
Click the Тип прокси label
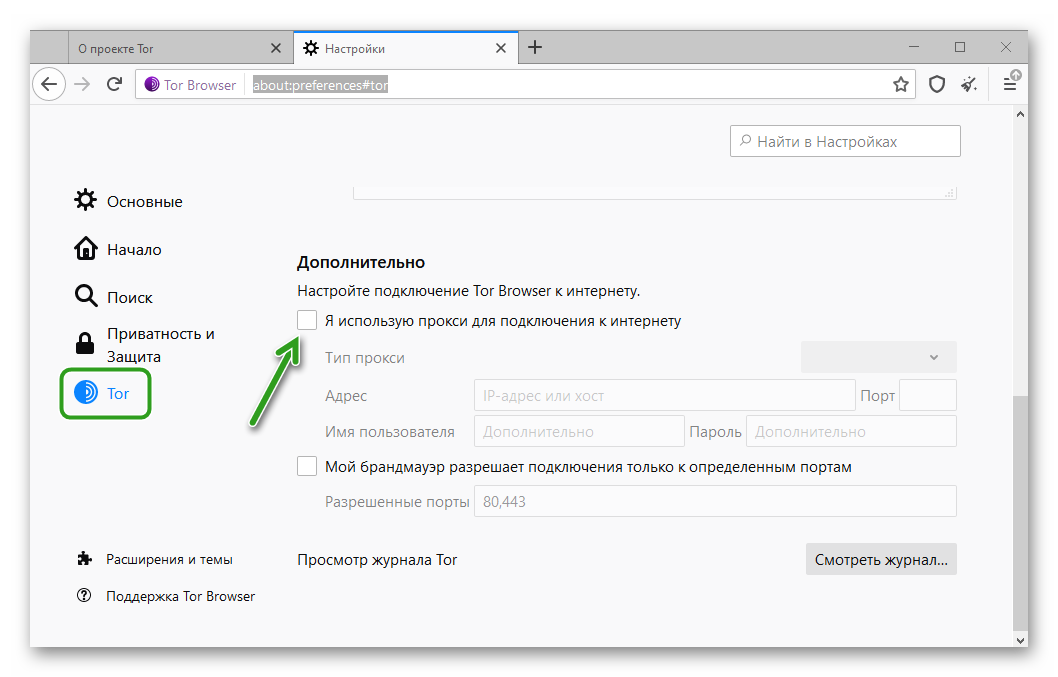click(x=365, y=358)
